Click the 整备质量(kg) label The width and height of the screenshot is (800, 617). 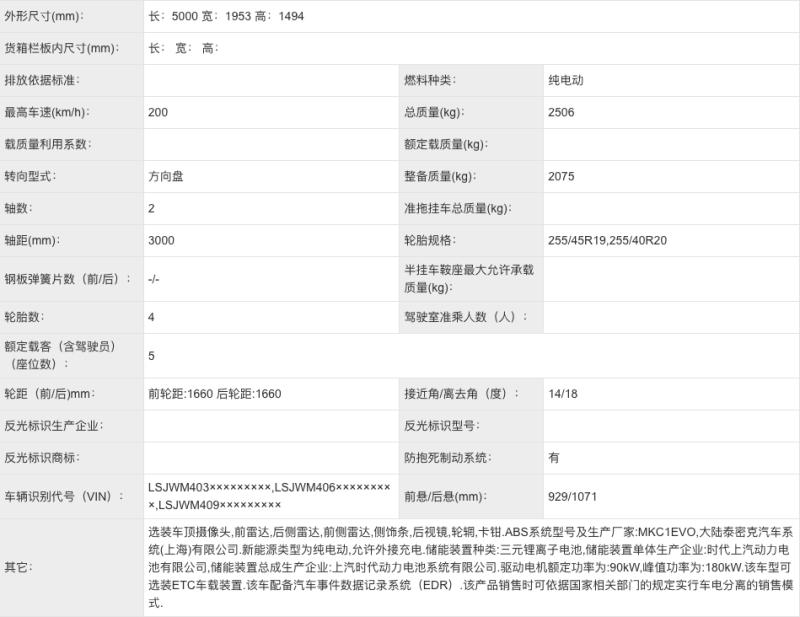tap(440, 177)
